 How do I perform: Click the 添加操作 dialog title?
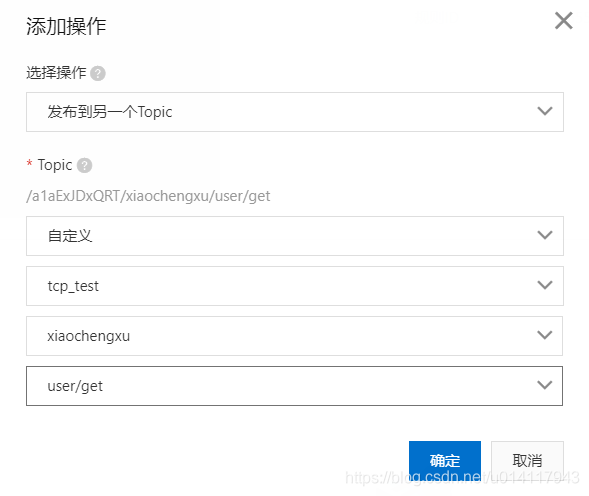tap(66, 27)
